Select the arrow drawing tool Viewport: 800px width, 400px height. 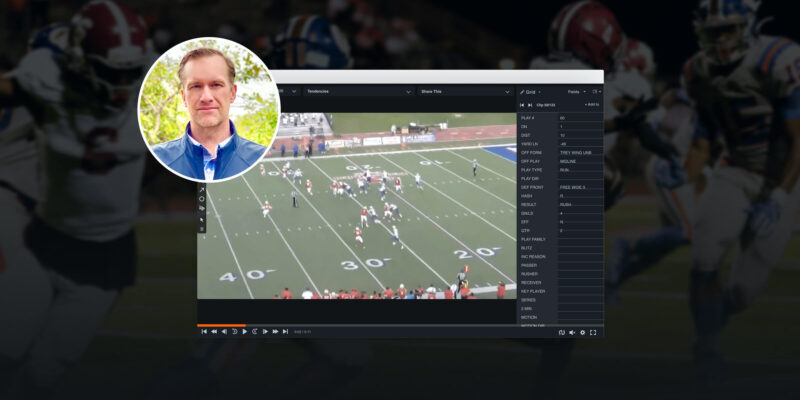[x=202, y=189]
